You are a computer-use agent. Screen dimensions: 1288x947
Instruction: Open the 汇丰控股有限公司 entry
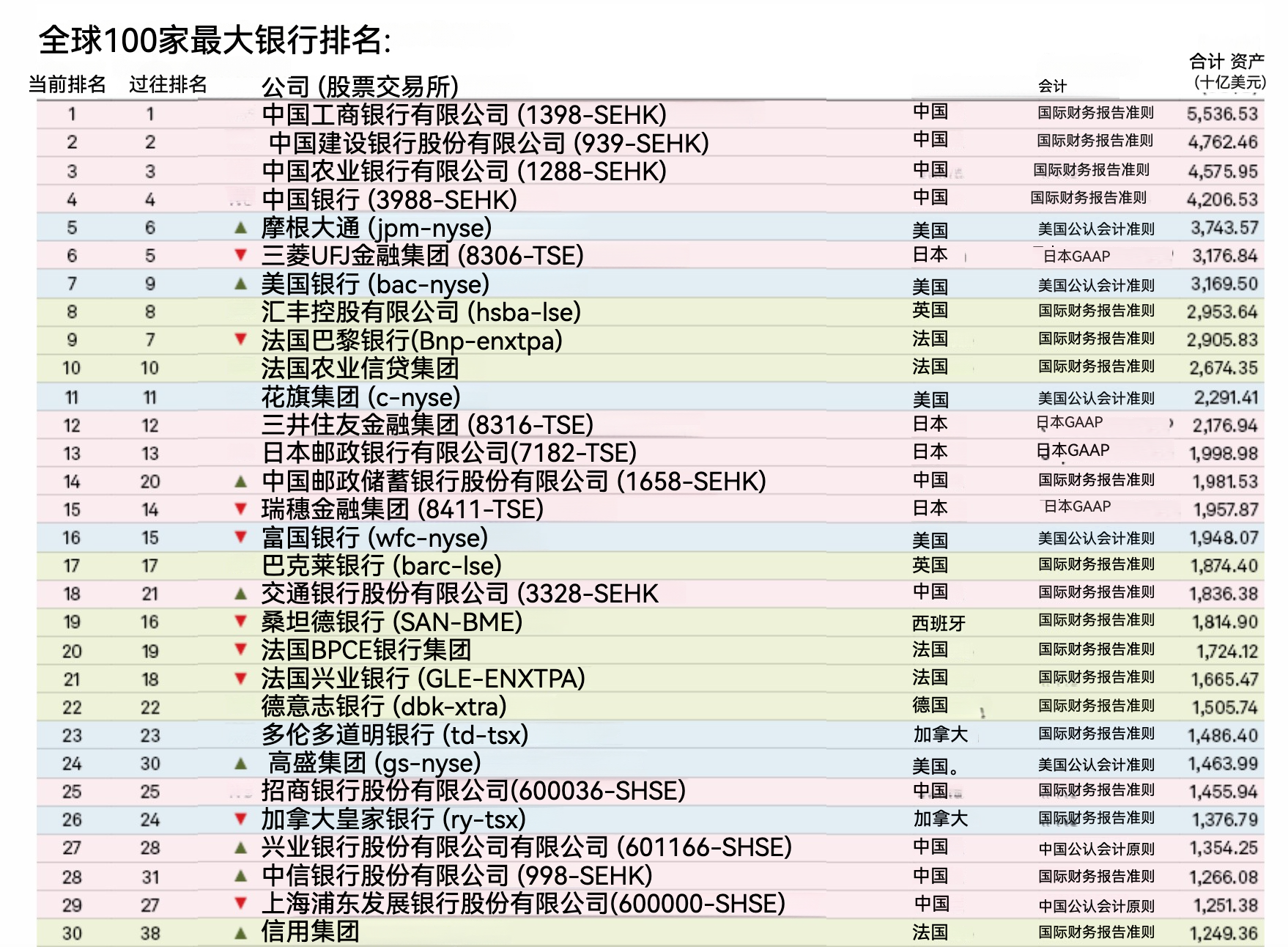pyautogui.click(x=421, y=312)
